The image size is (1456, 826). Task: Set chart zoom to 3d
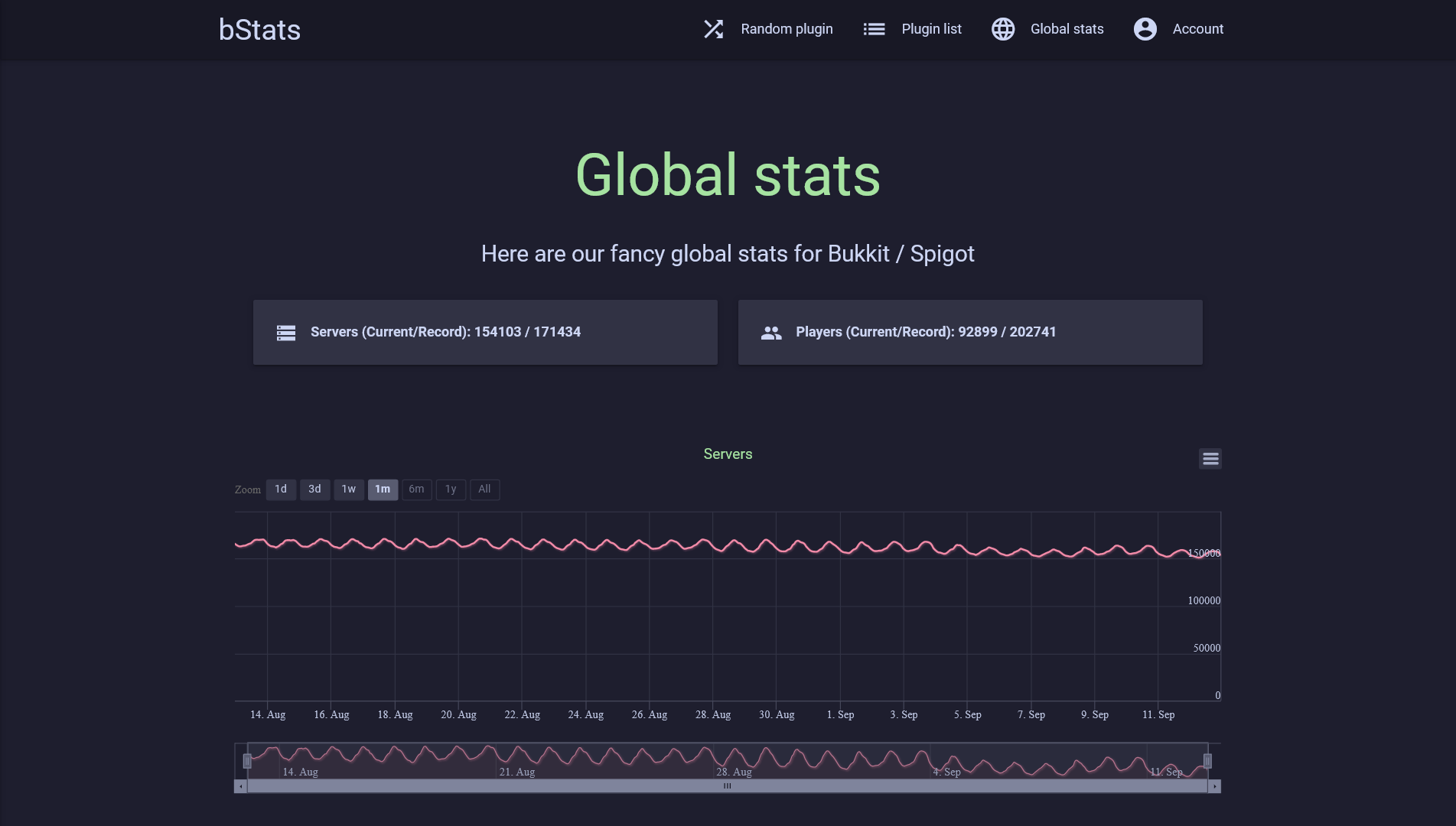click(x=314, y=489)
